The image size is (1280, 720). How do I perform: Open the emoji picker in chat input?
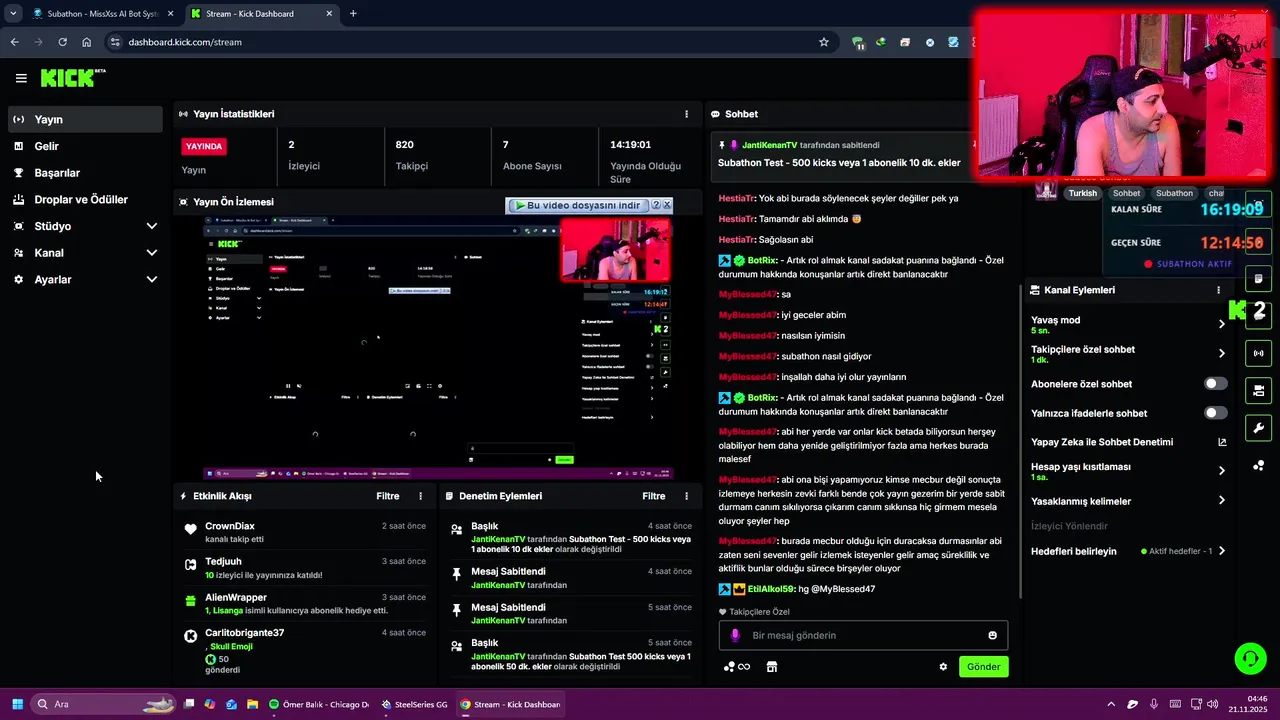click(x=993, y=635)
